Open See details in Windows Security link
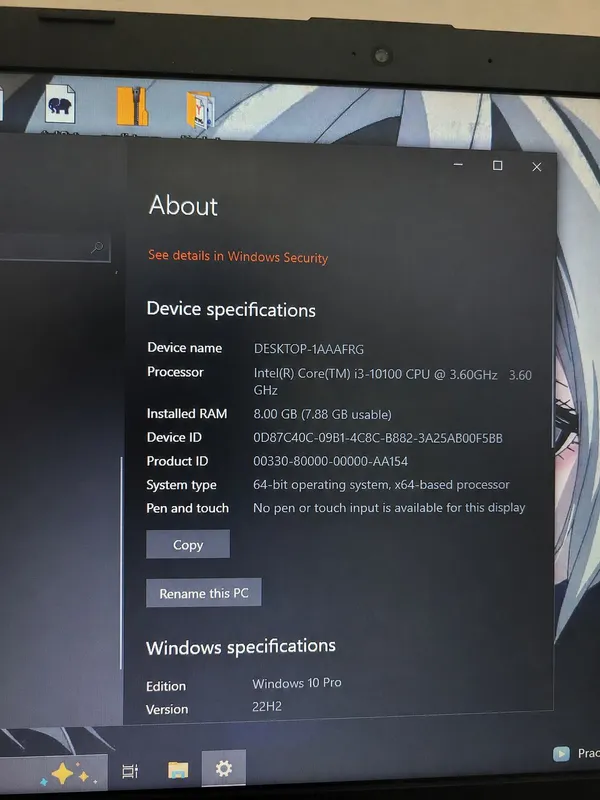The height and width of the screenshot is (800, 600). click(238, 256)
